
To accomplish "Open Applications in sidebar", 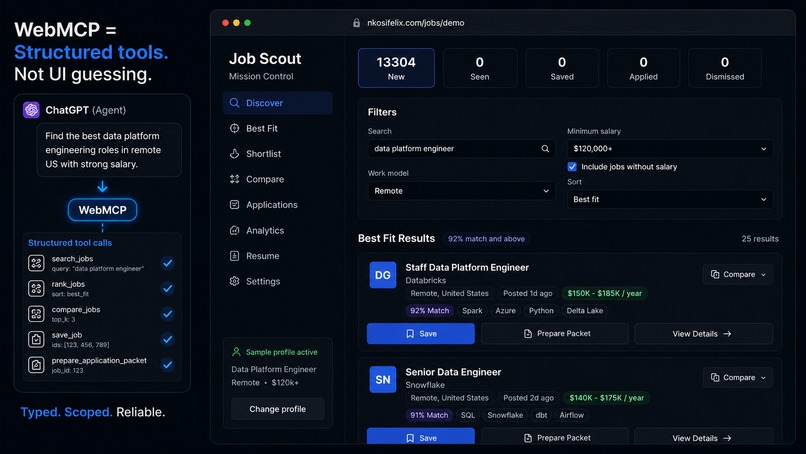I will click(x=278, y=205).
